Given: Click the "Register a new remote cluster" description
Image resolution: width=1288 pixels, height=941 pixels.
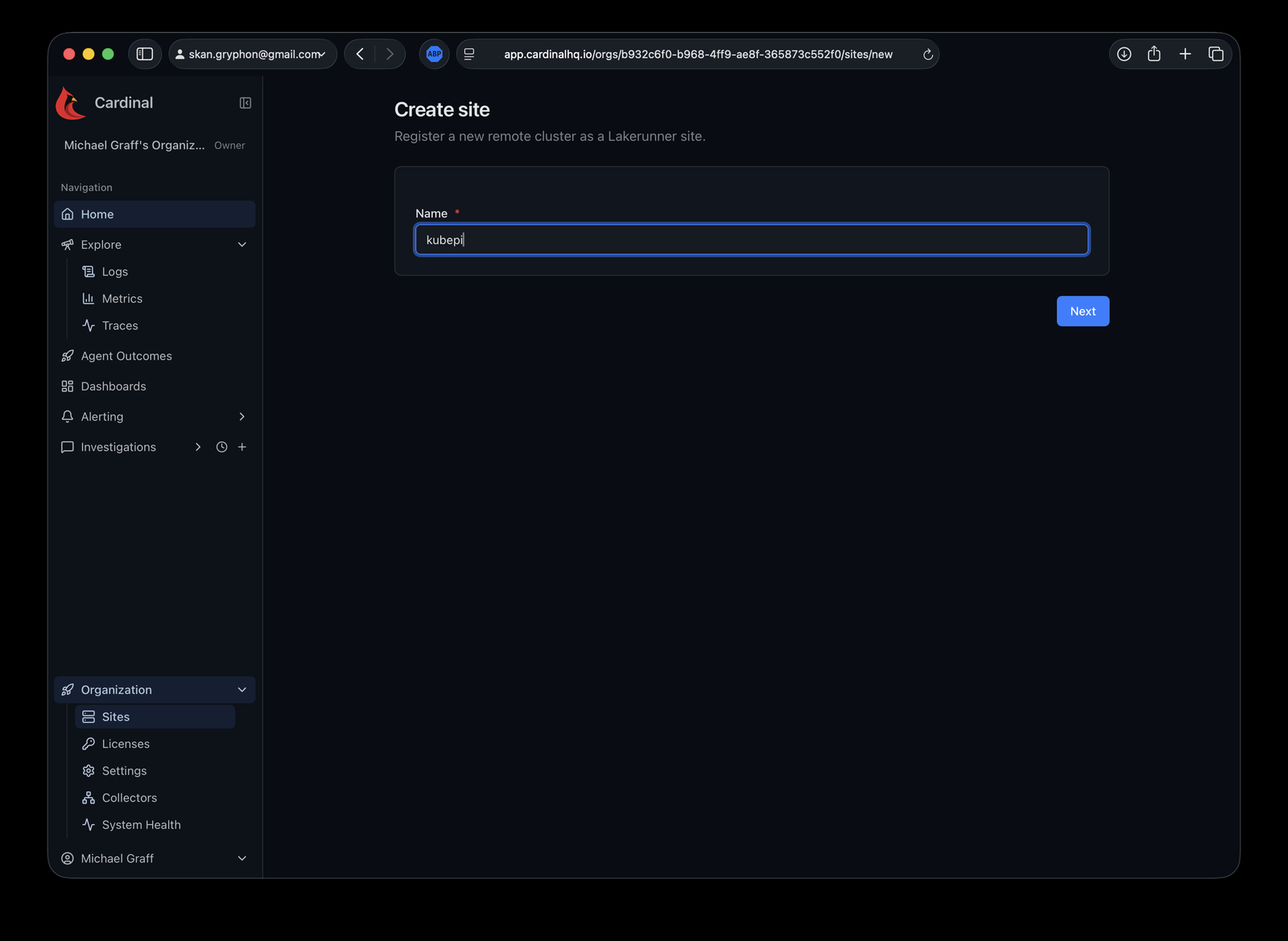Looking at the screenshot, I should (x=550, y=137).
